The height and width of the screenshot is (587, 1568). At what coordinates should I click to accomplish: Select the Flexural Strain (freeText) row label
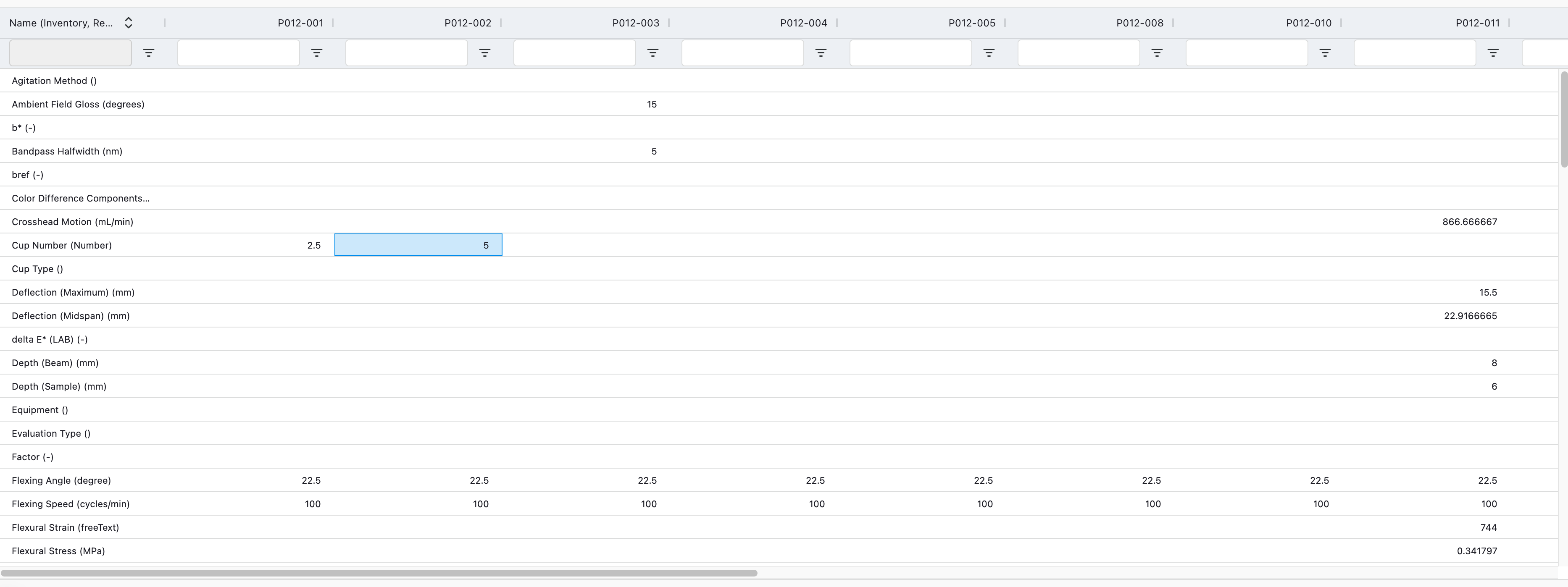point(65,527)
